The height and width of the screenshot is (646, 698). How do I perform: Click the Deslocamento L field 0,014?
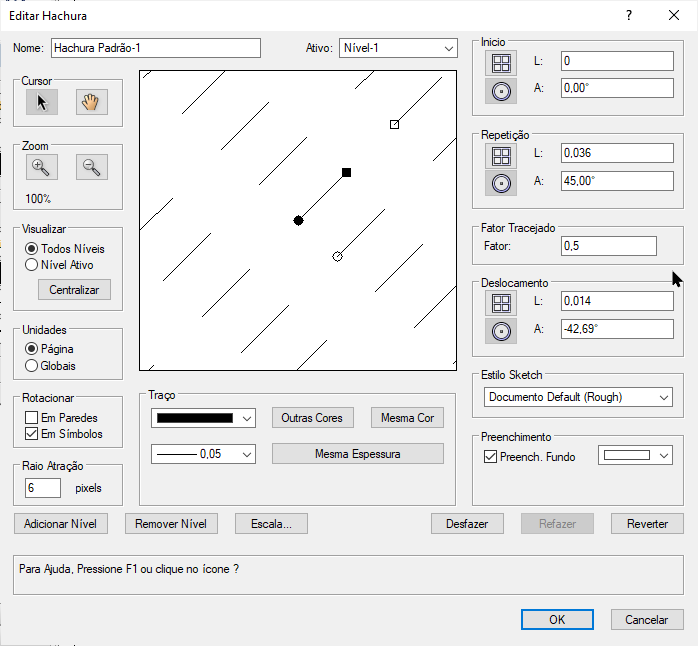coord(617,301)
